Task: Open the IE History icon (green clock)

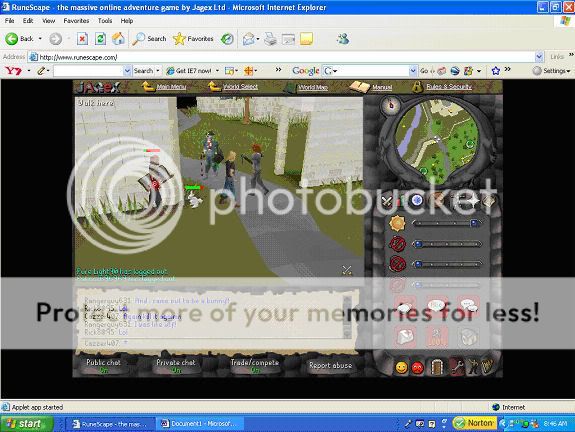Action: point(227,39)
